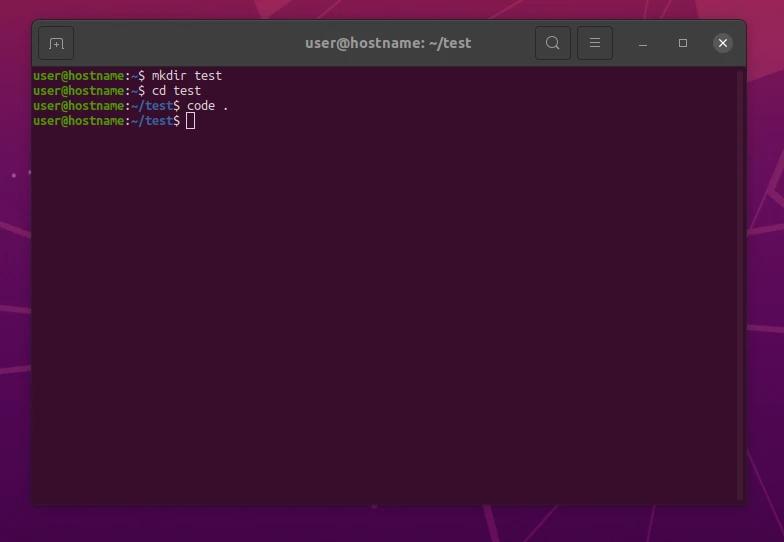Image resolution: width=784 pixels, height=542 pixels.
Task: Click the terminal cursor at the last prompt
Action: coord(190,121)
